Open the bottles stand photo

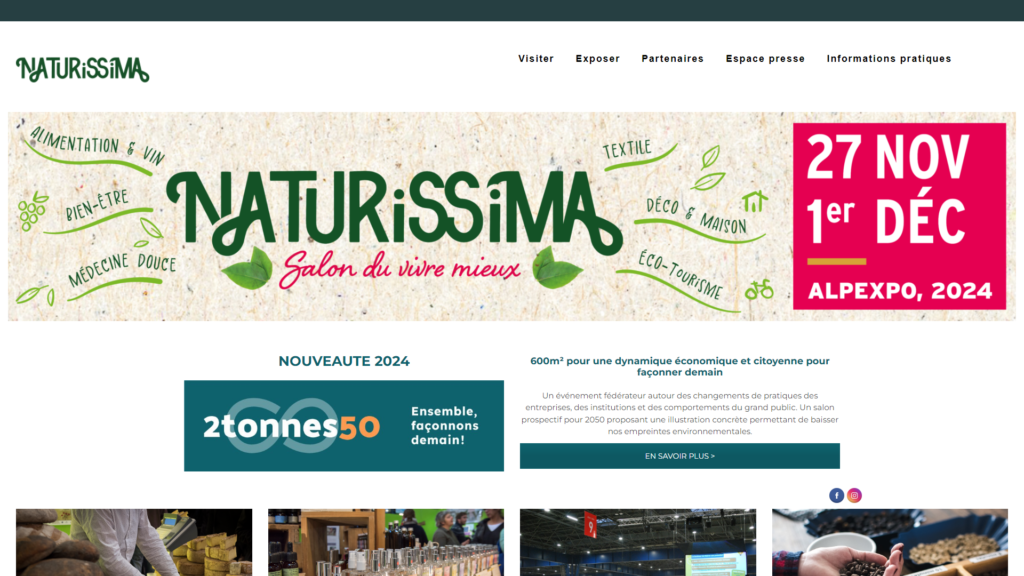point(386,542)
